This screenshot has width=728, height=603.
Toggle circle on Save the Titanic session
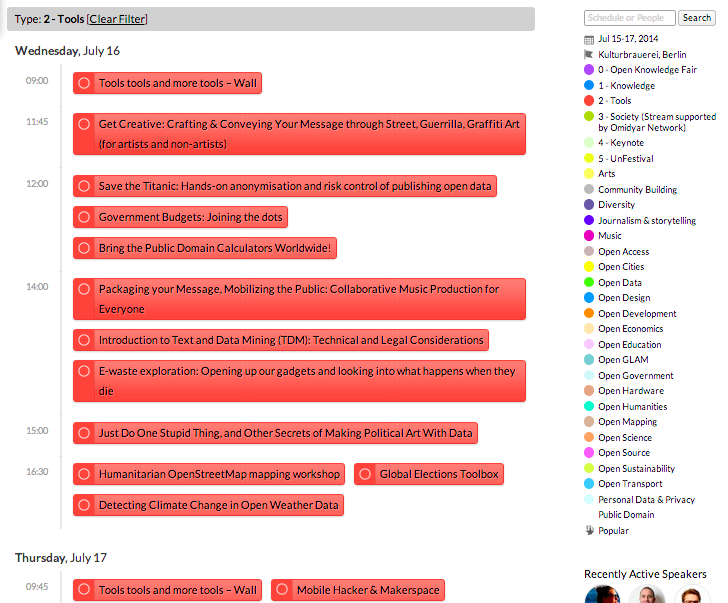[x=84, y=186]
